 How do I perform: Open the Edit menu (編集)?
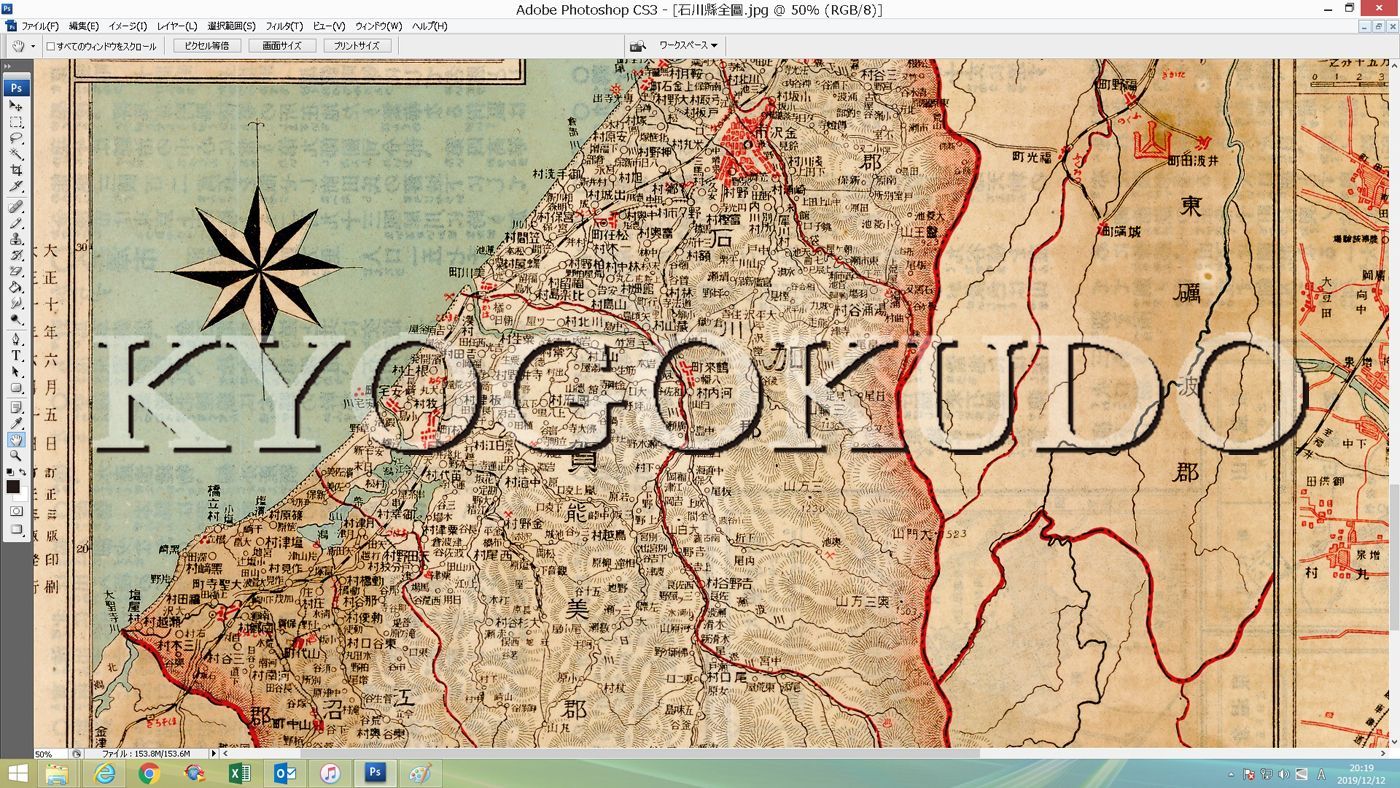pyautogui.click(x=84, y=26)
